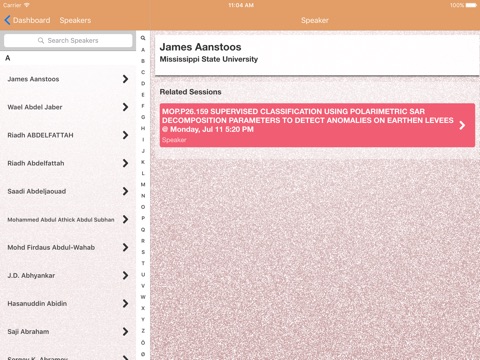This screenshot has height=360, width=480.
Task: Open the chevron for J.D. Abhyankar
Action: click(125, 275)
